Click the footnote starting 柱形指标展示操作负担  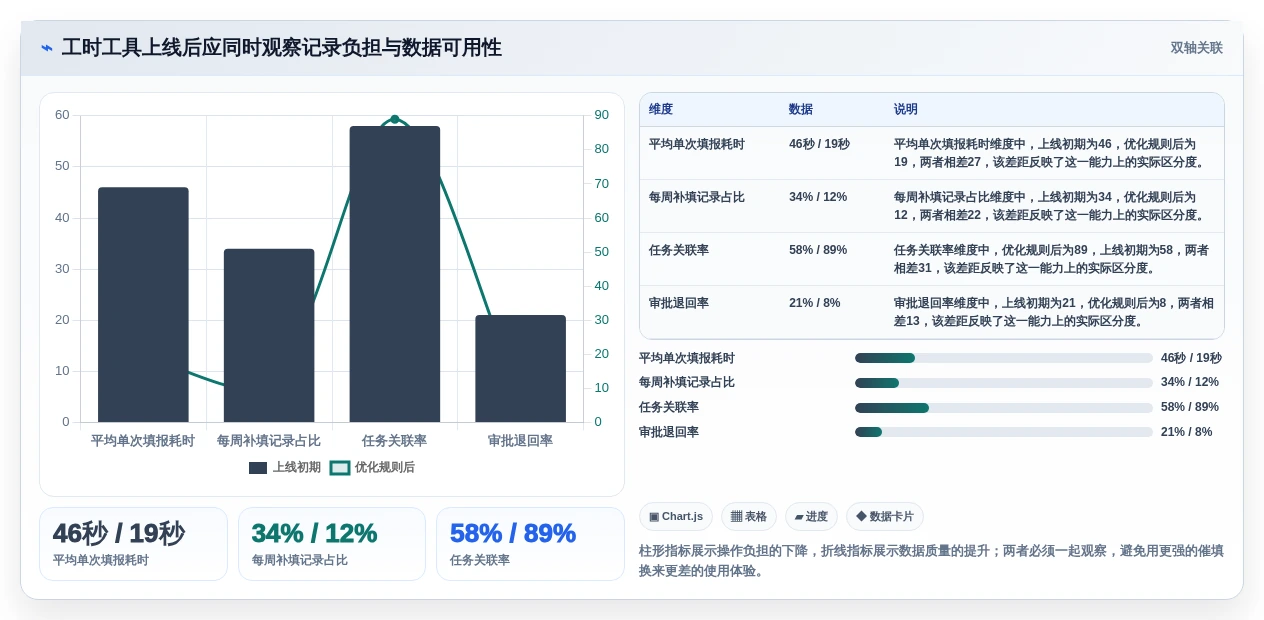click(x=931, y=560)
